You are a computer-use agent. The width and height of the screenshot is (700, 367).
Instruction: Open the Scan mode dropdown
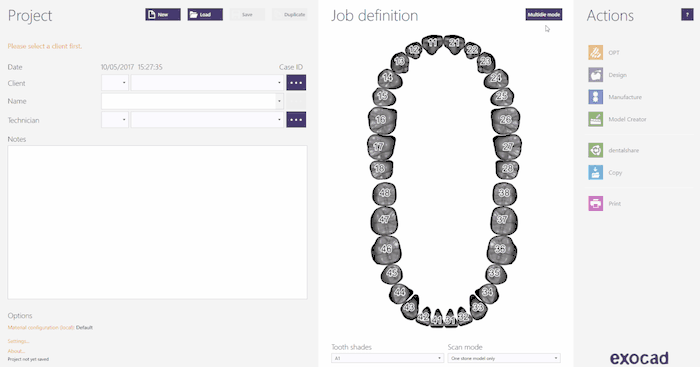(x=504, y=358)
